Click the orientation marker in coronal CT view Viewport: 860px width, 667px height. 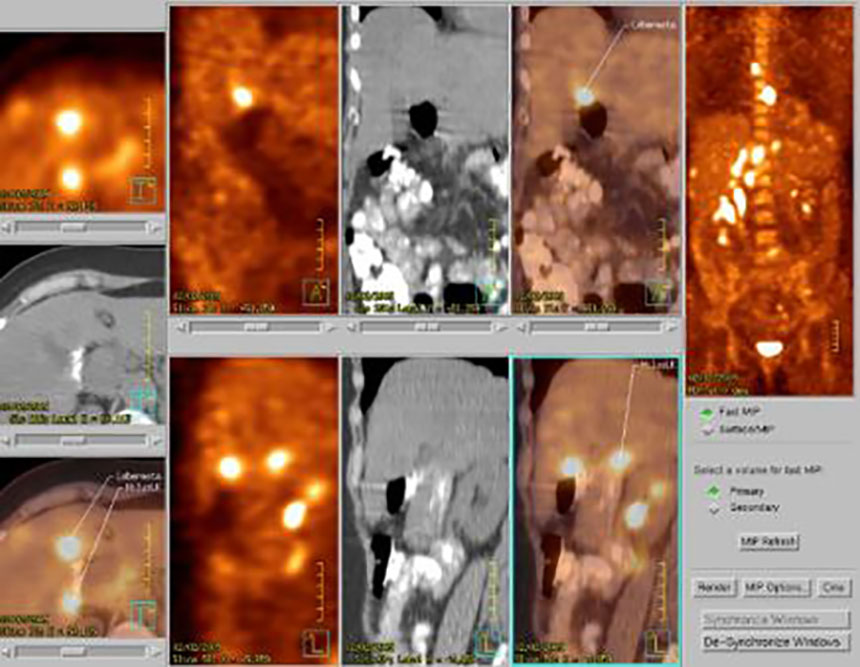pyautogui.click(x=488, y=292)
